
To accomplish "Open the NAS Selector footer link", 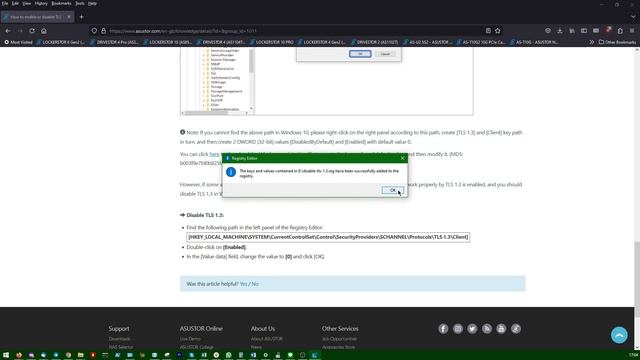I will click(121, 347).
